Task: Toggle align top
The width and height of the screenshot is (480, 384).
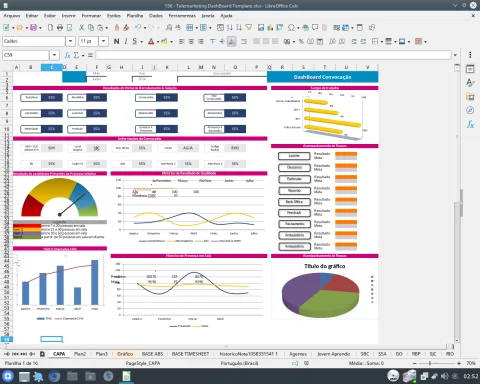Action: (213, 41)
